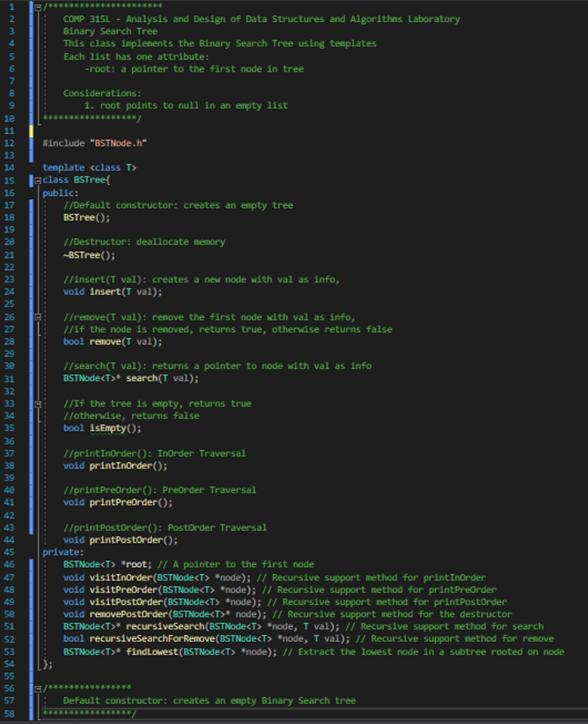
Task: Click the closing '};' of the class
Action: (48, 664)
